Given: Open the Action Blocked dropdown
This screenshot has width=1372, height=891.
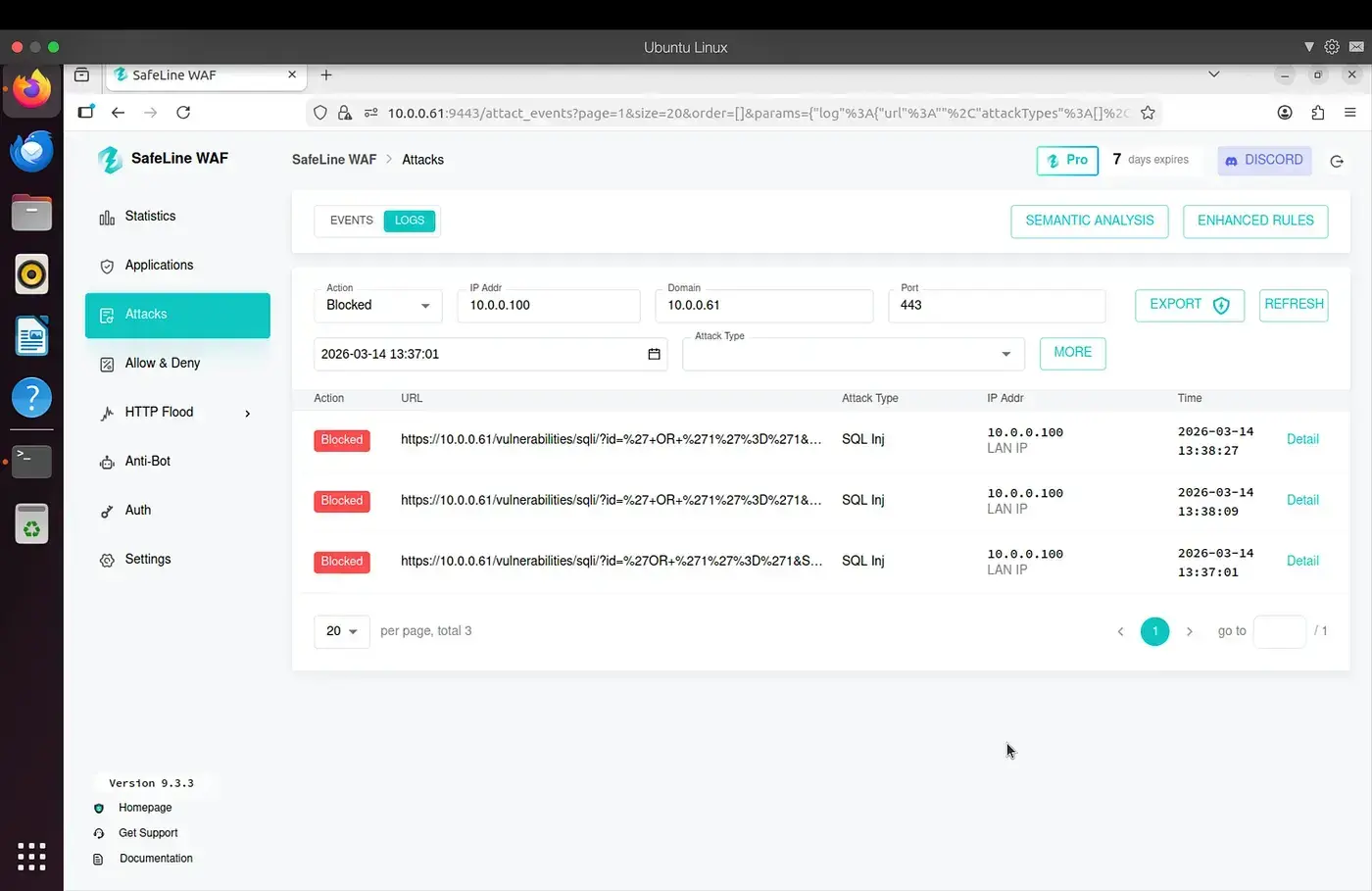Looking at the screenshot, I should [378, 305].
